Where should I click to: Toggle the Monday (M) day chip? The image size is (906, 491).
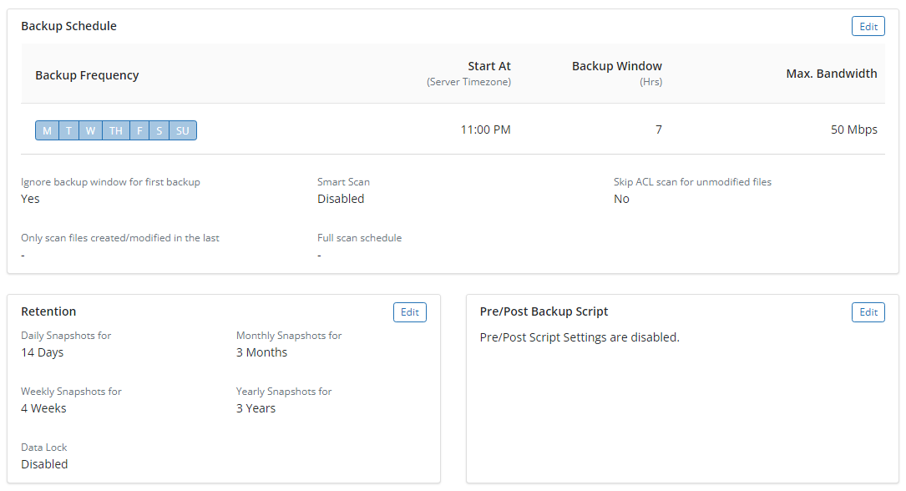pos(47,130)
